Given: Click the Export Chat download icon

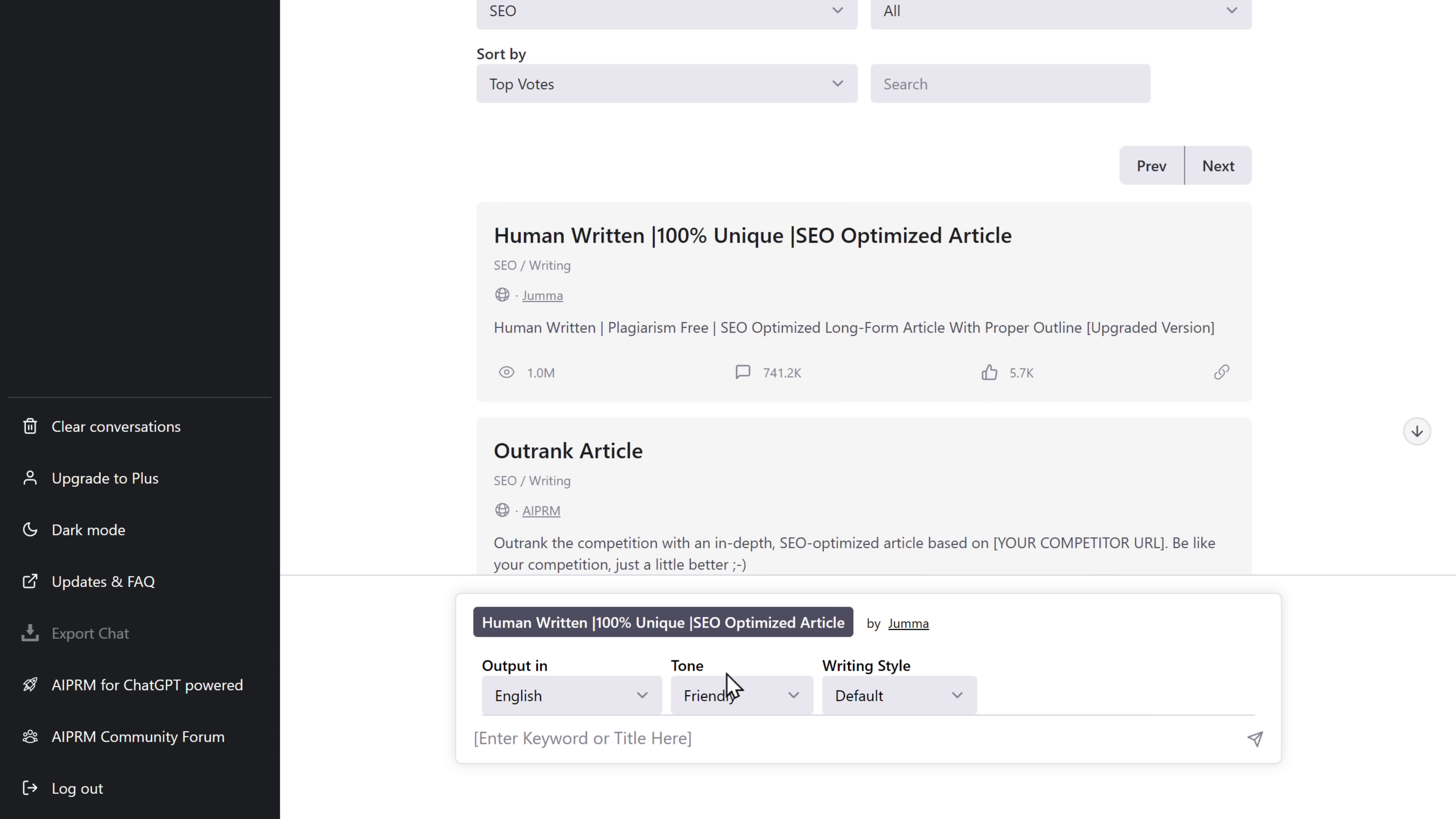Looking at the screenshot, I should click(x=30, y=633).
